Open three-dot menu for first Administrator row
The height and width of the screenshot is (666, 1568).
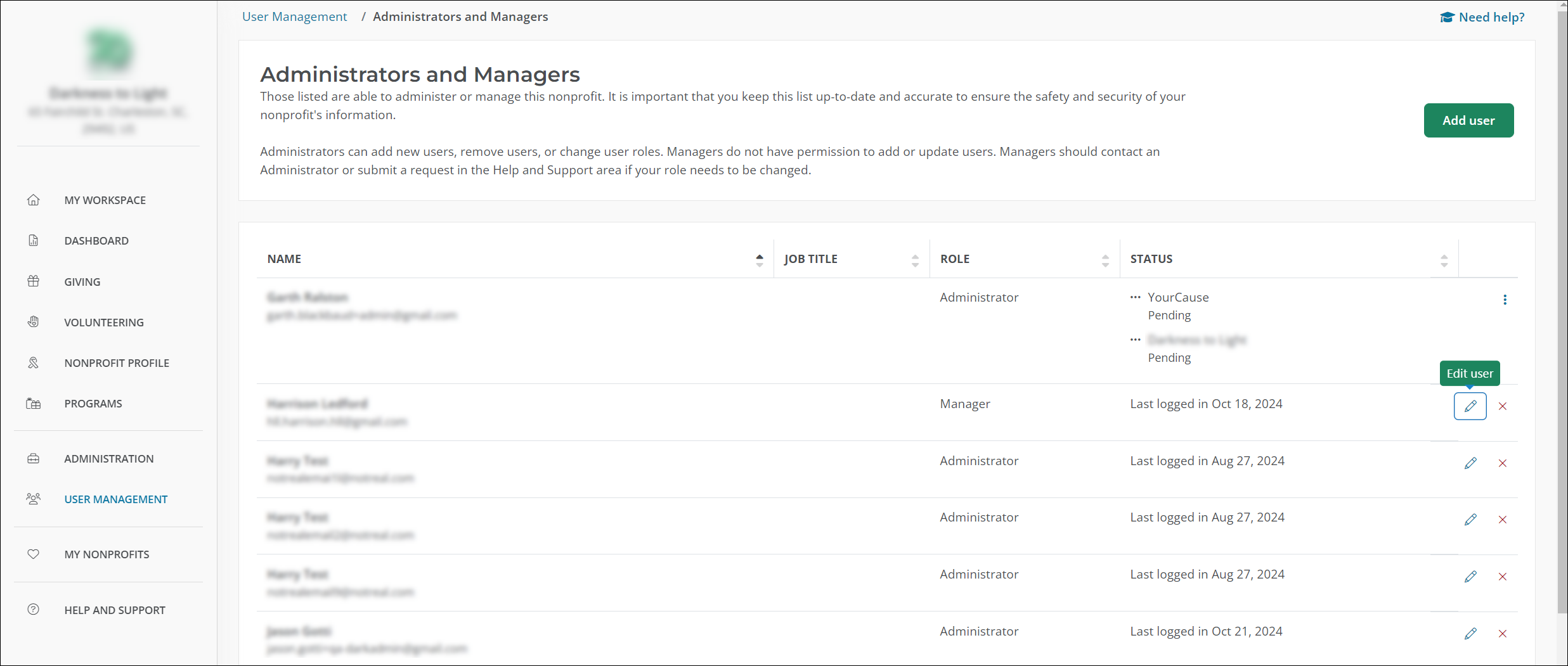1505,300
